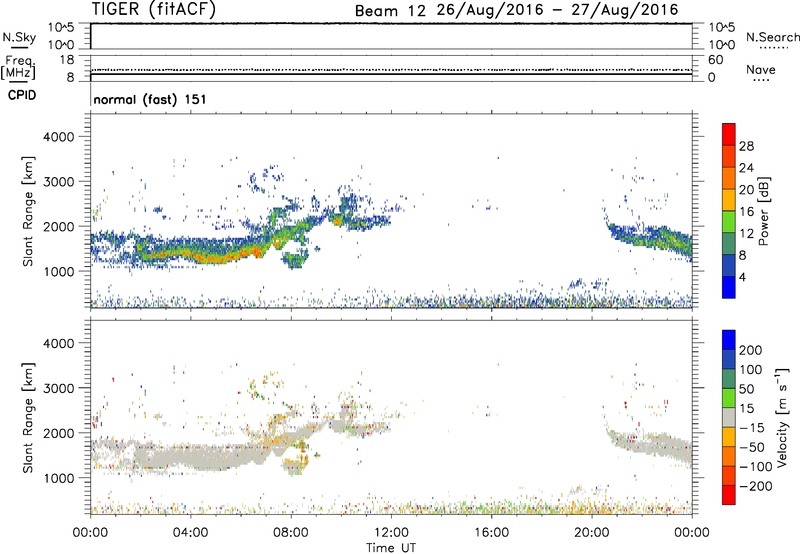
Task: Click the 'Freq. [MHz]' axis label
Action: [20, 67]
